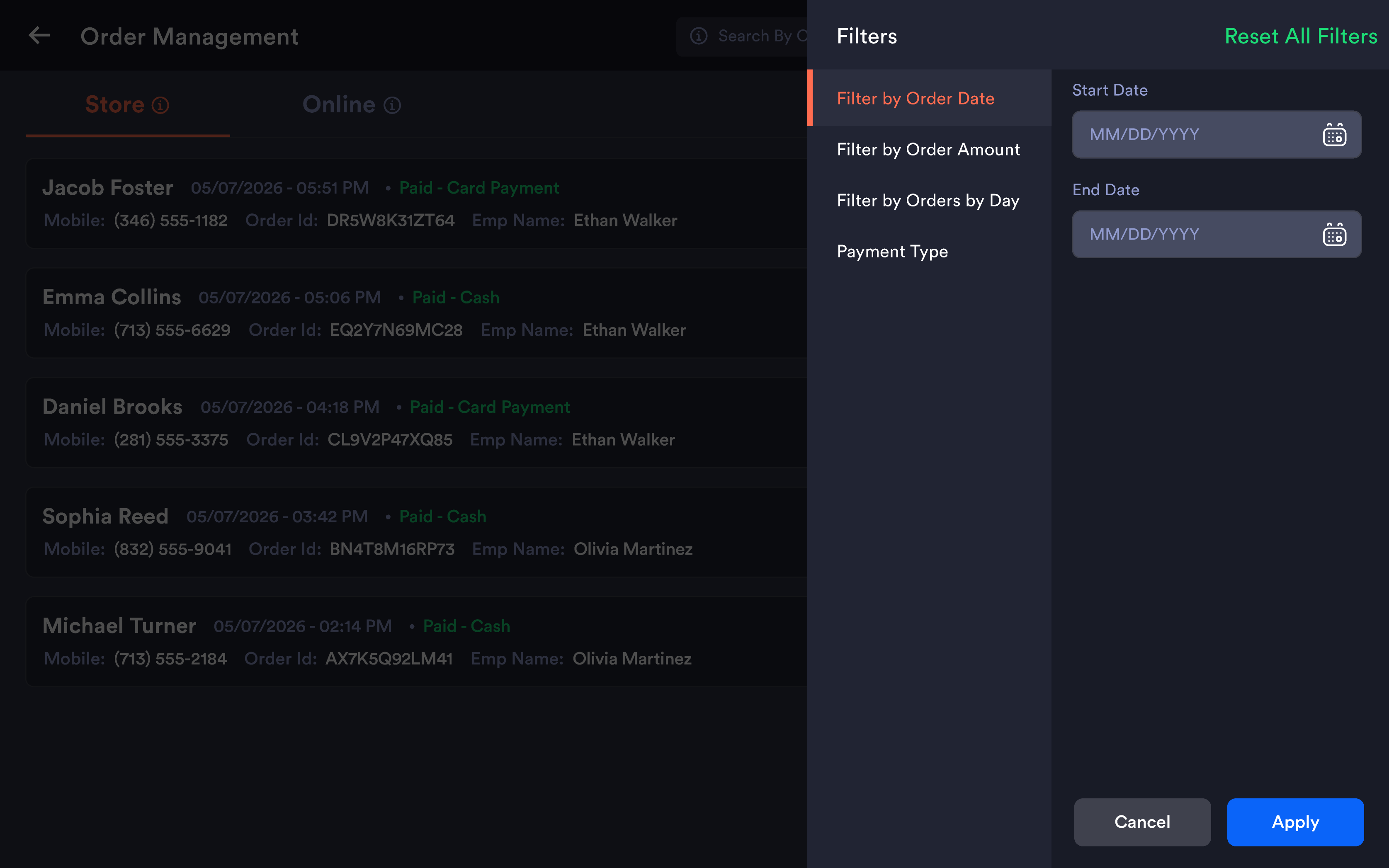Focus the End Date input field
This screenshot has height=868, width=1389.
(1216, 234)
